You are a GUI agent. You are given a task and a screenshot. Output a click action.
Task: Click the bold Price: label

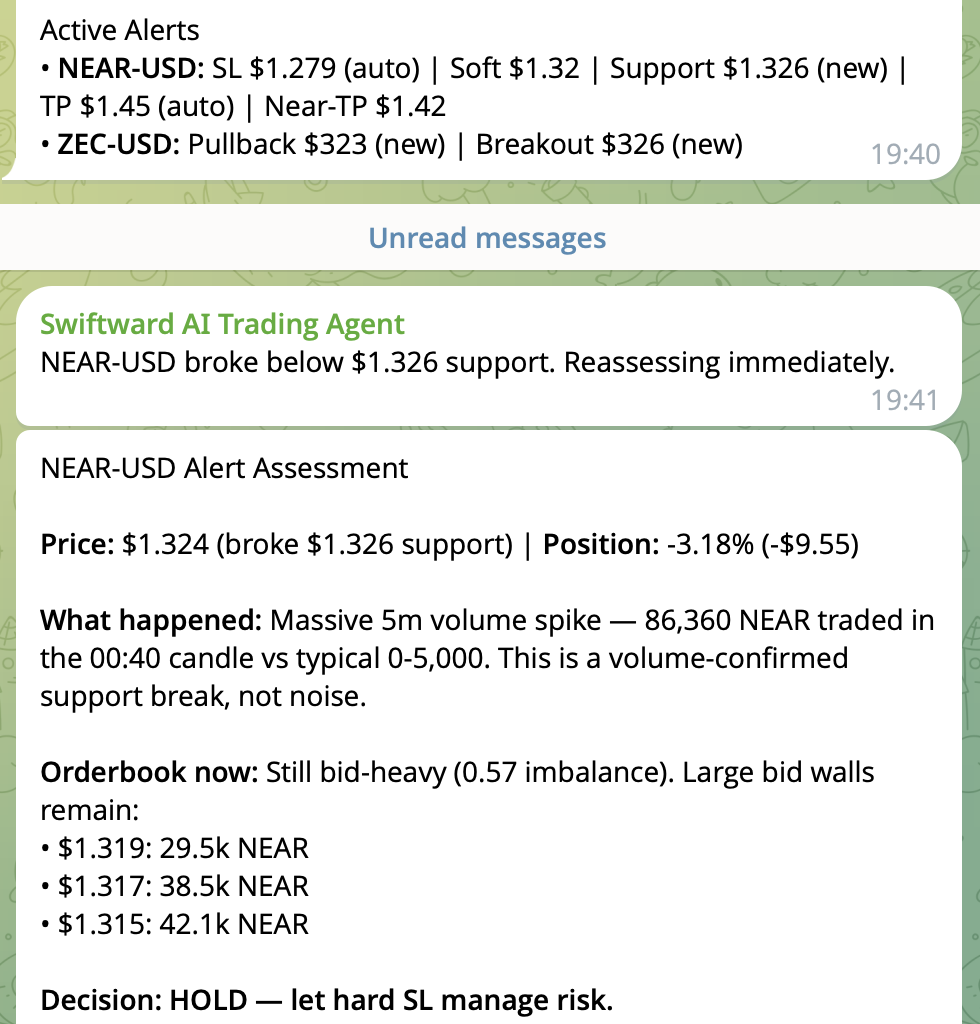(78, 545)
